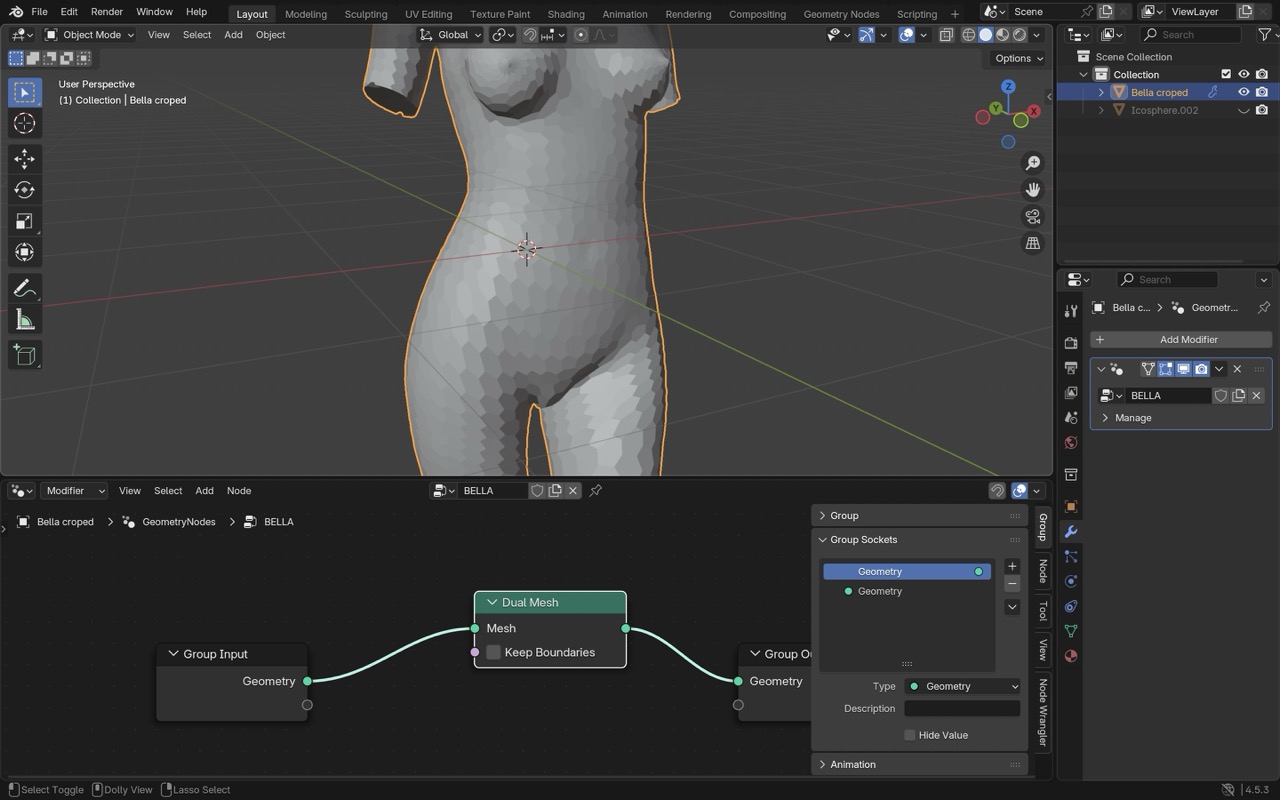
Task: Open the viewport Options button
Action: (1018, 58)
